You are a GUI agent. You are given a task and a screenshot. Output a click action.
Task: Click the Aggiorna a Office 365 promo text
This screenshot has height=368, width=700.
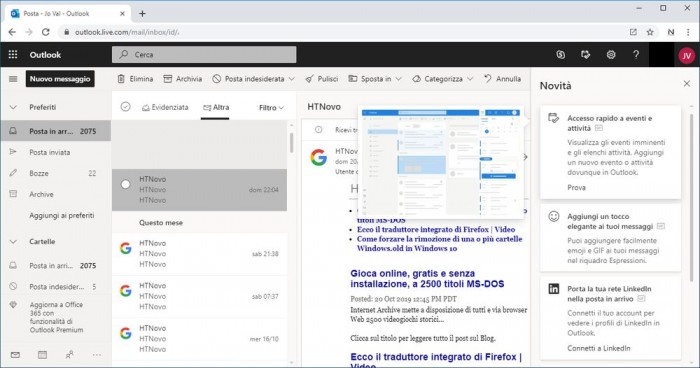[x=56, y=317]
